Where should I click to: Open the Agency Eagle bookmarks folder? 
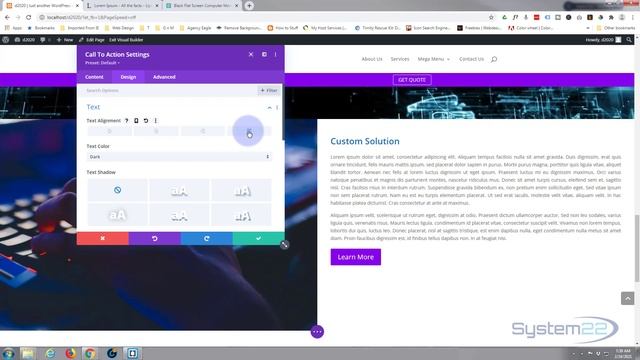pos(196,28)
